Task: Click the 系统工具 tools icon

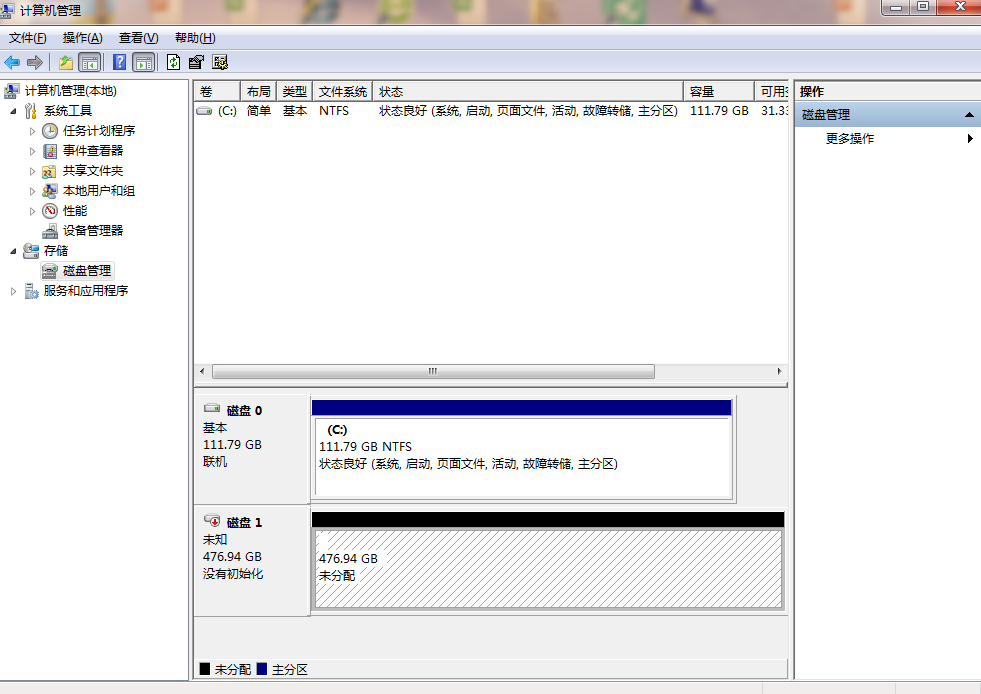Action: pyautogui.click(x=31, y=111)
